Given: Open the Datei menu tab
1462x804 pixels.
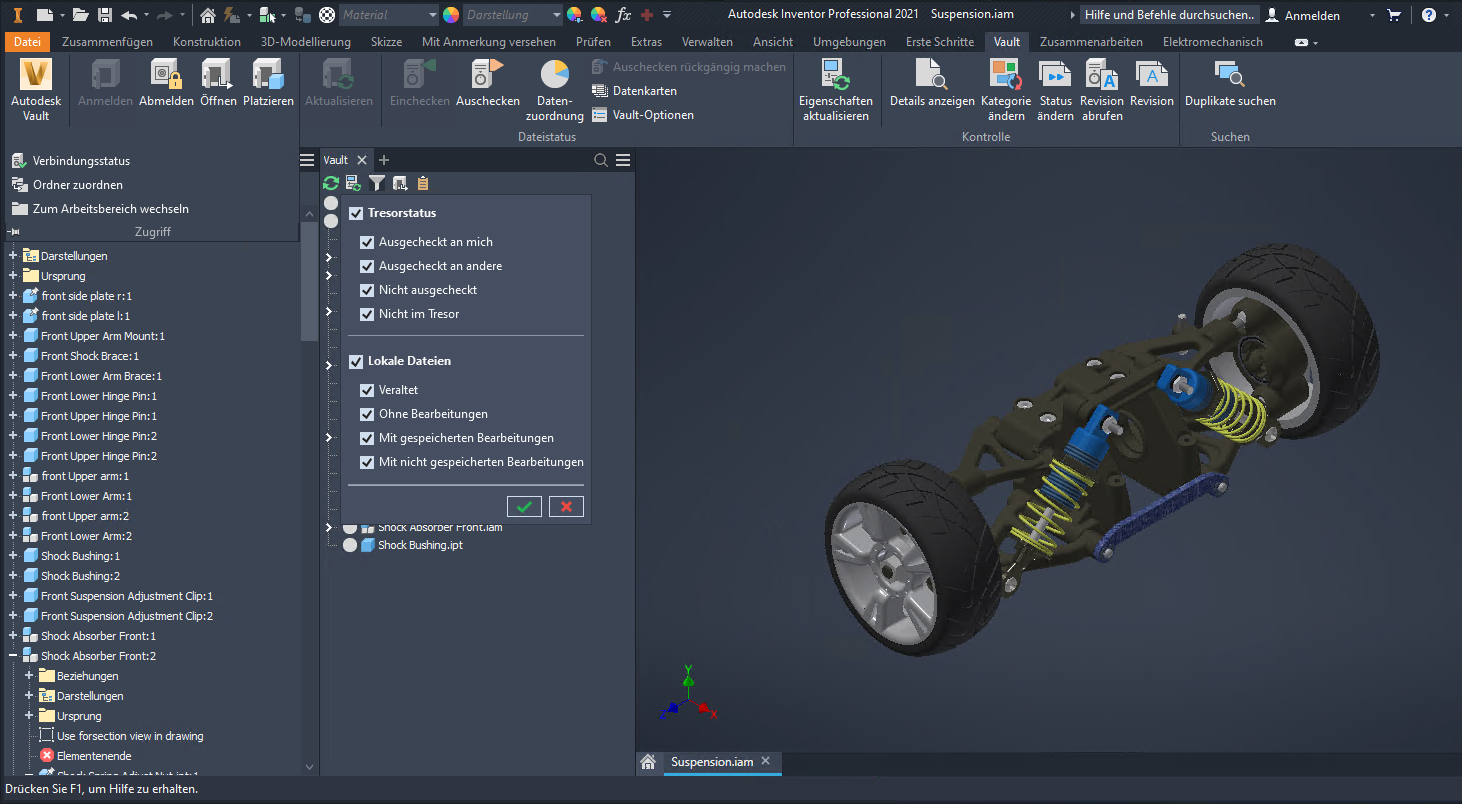Looking at the screenshot, I should [27, 42].
